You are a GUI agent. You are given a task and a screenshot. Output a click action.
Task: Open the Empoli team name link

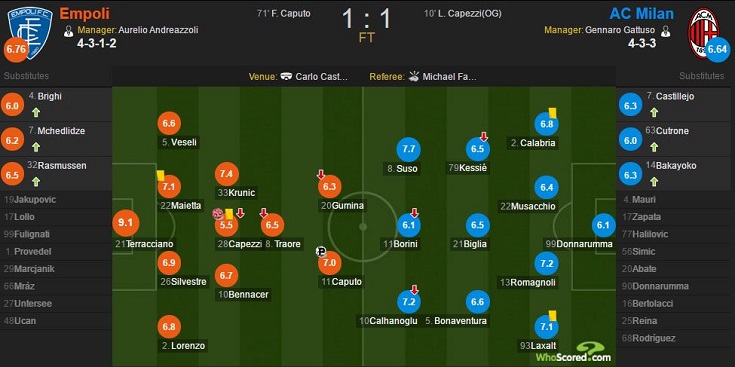pos(84,13)
